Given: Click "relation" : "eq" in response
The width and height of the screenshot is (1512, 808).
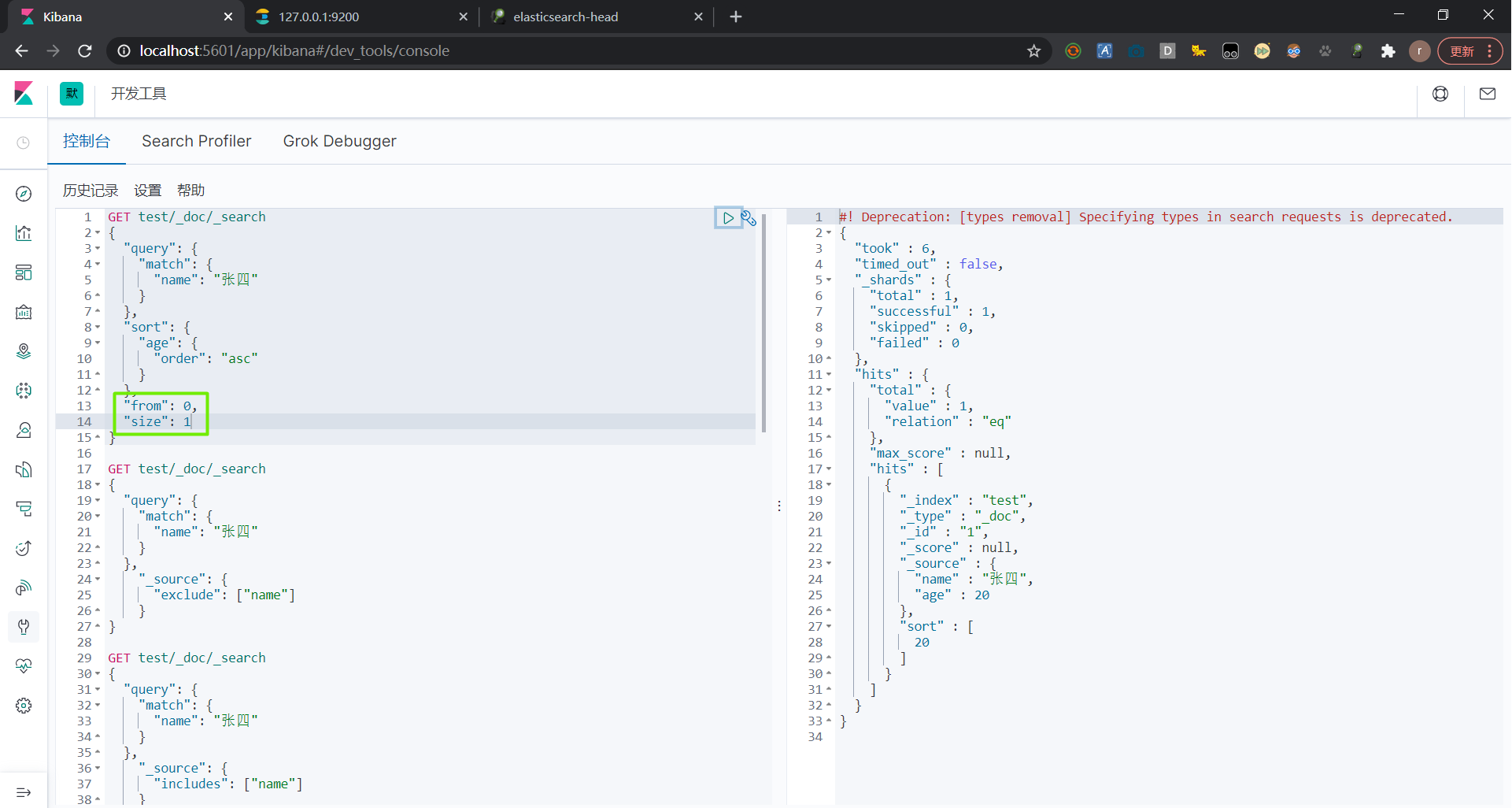Looking at the screenshot, I should (x=948, y=421).
